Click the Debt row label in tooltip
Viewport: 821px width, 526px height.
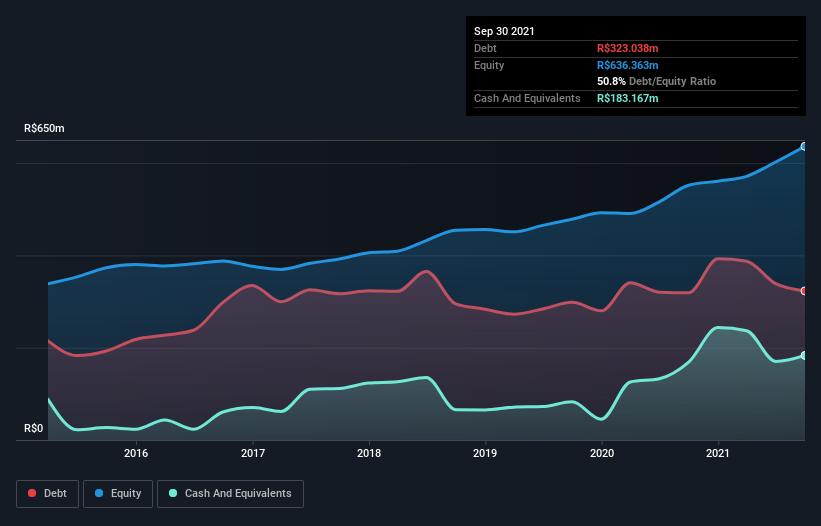point(485,48)
